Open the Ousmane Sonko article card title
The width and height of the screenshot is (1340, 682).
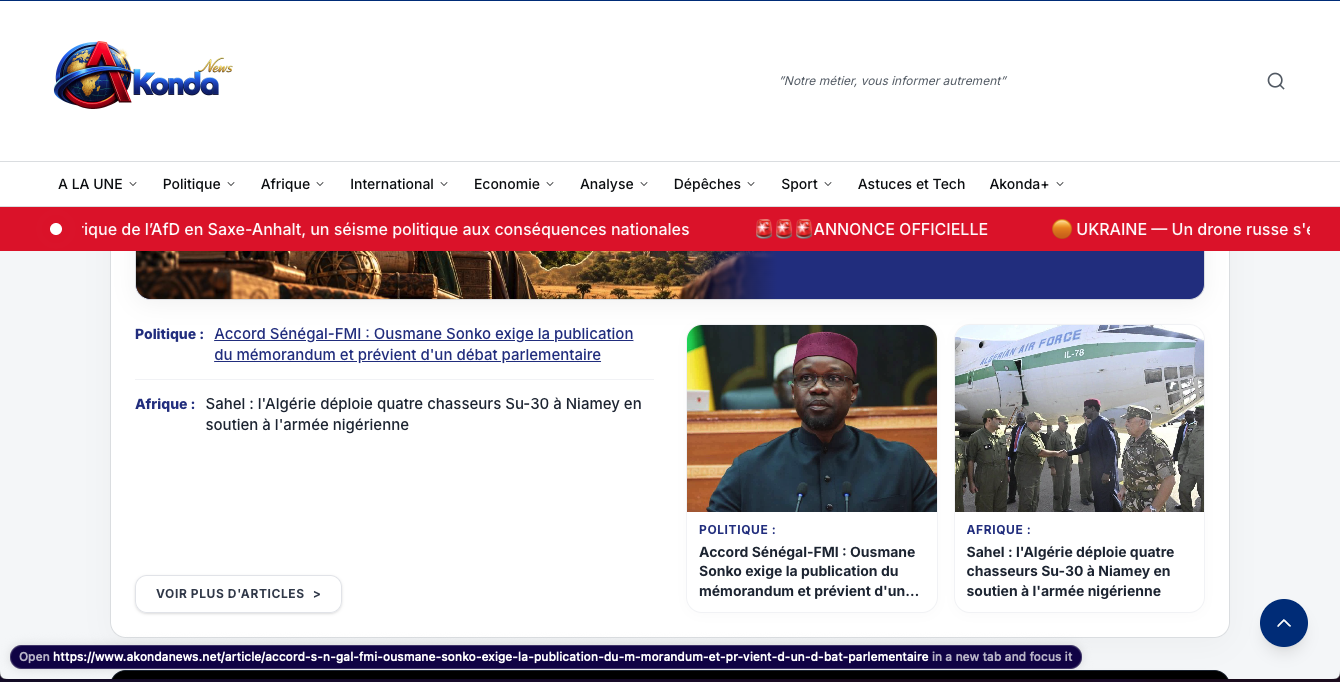pos(809,571)
